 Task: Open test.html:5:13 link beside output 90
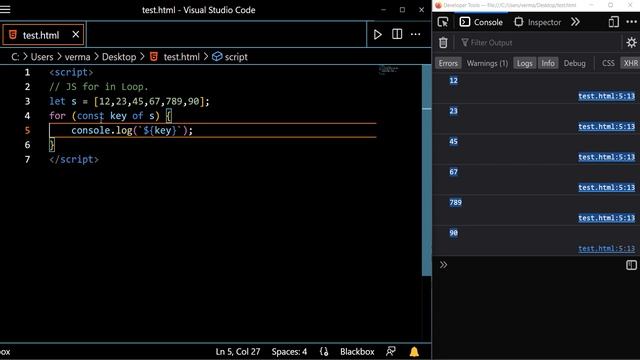607,249
